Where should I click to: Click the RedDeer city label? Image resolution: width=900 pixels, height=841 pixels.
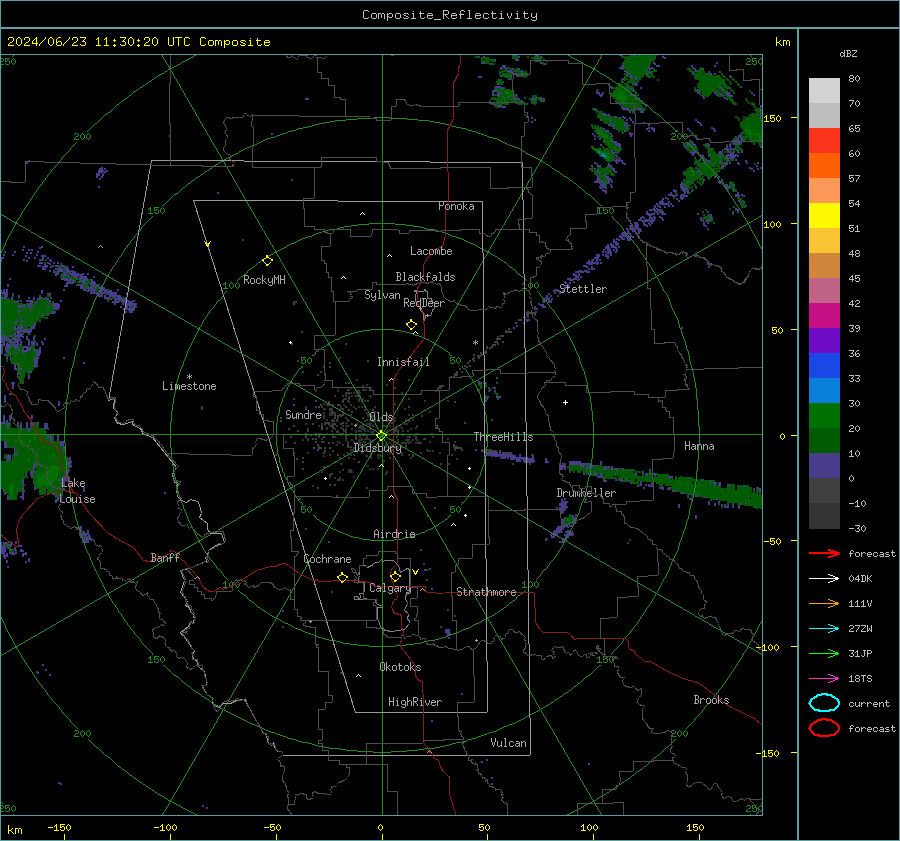tap(424, 303)
